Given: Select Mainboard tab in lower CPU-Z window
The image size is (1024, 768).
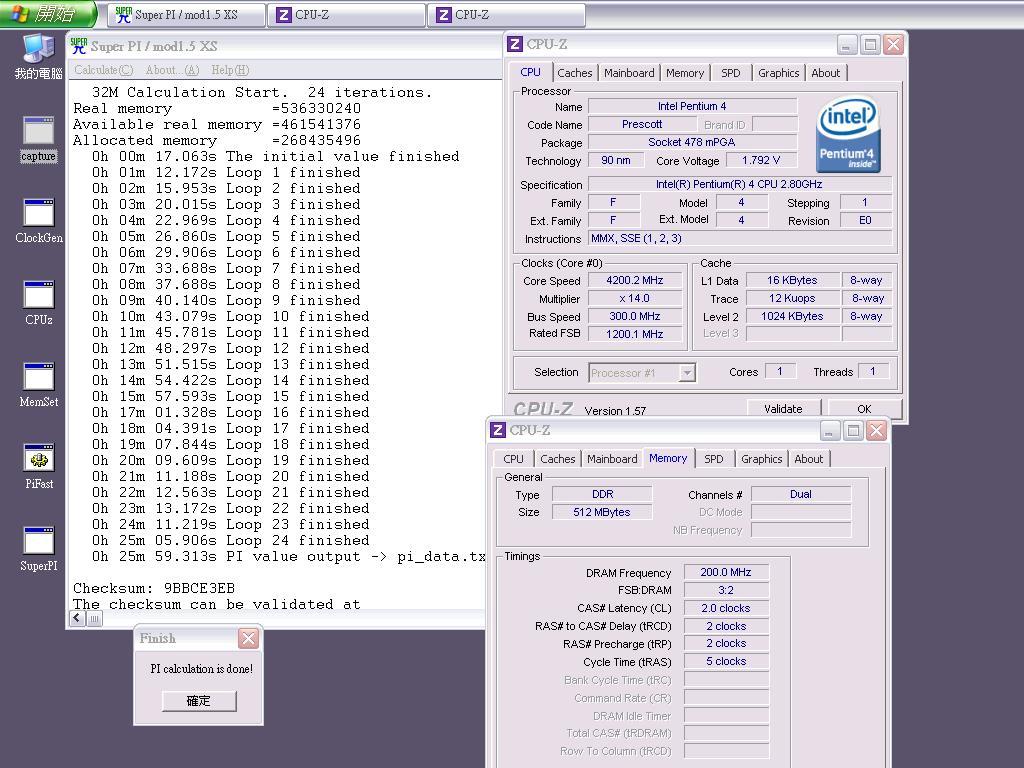Looking at the screenshot, I should point(612,459).
